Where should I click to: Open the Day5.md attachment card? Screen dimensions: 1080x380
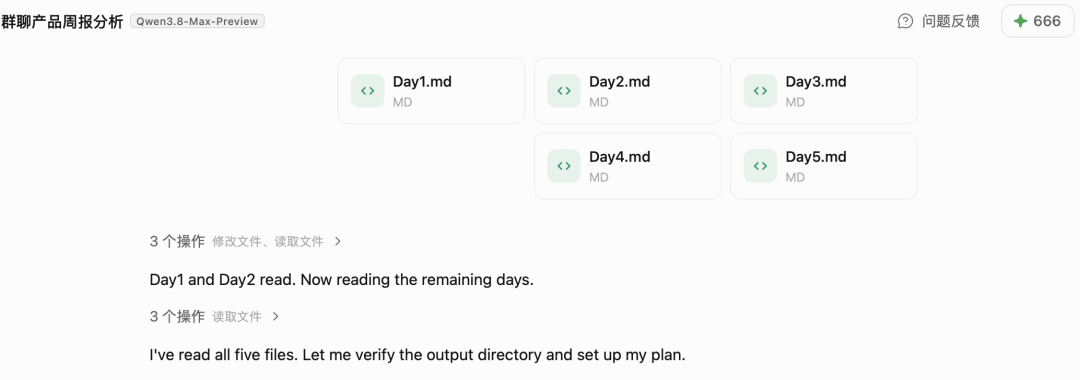(x=824, y=166)
